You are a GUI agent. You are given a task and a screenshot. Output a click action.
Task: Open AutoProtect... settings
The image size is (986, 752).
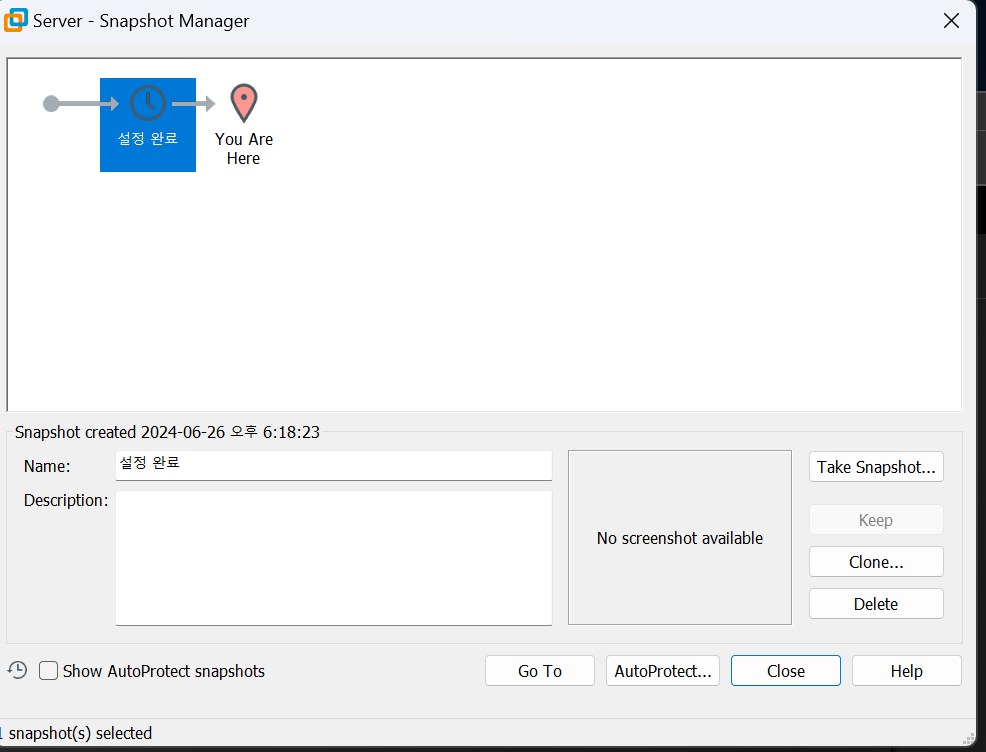point(663,671)
